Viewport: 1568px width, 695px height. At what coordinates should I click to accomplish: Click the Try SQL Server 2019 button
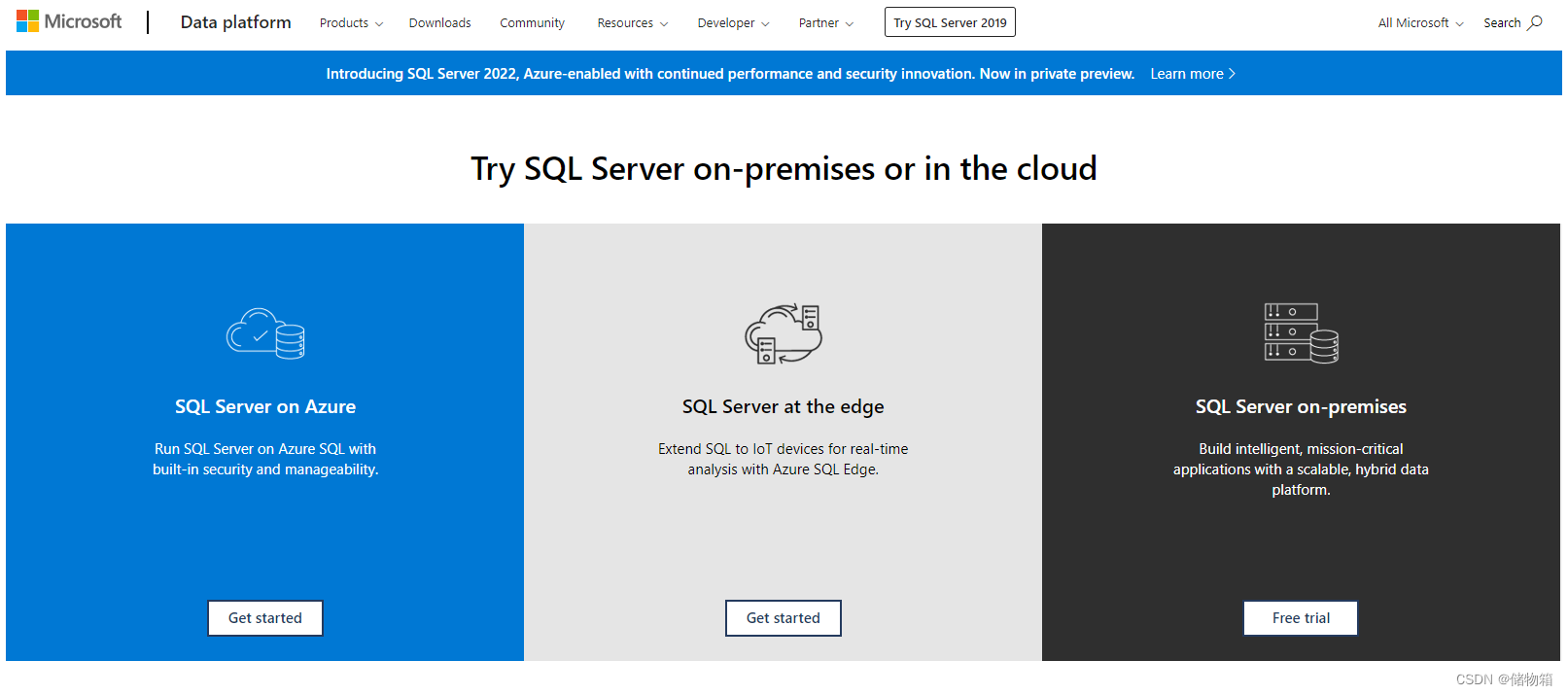pos(950,22)
